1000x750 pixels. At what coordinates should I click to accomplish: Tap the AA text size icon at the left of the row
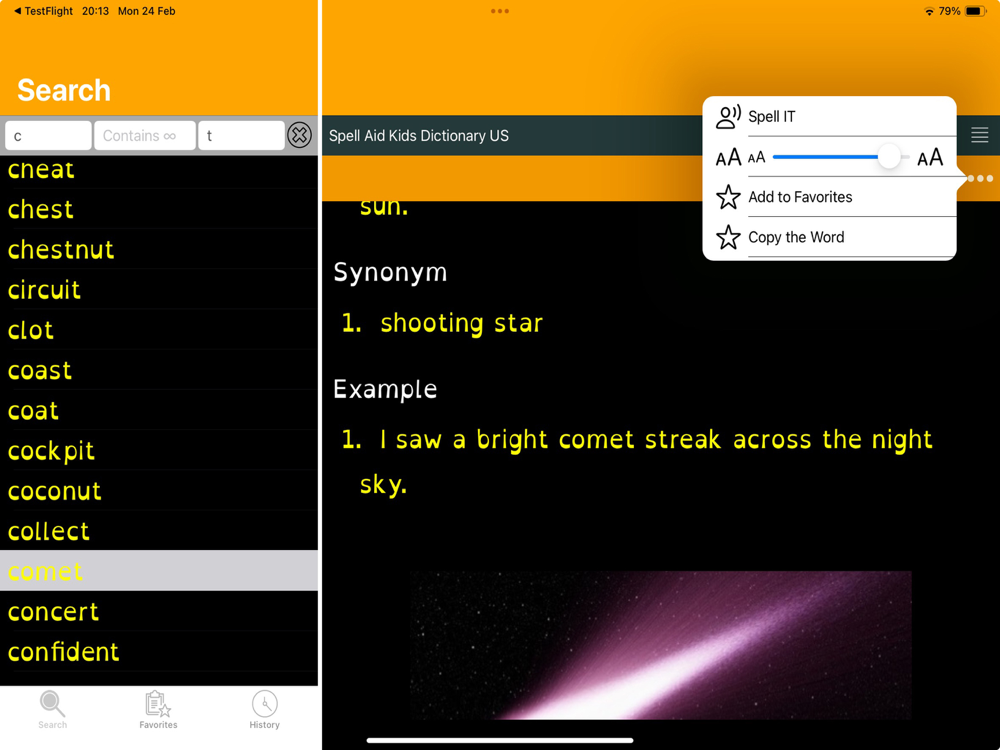[x=728, y=158]
